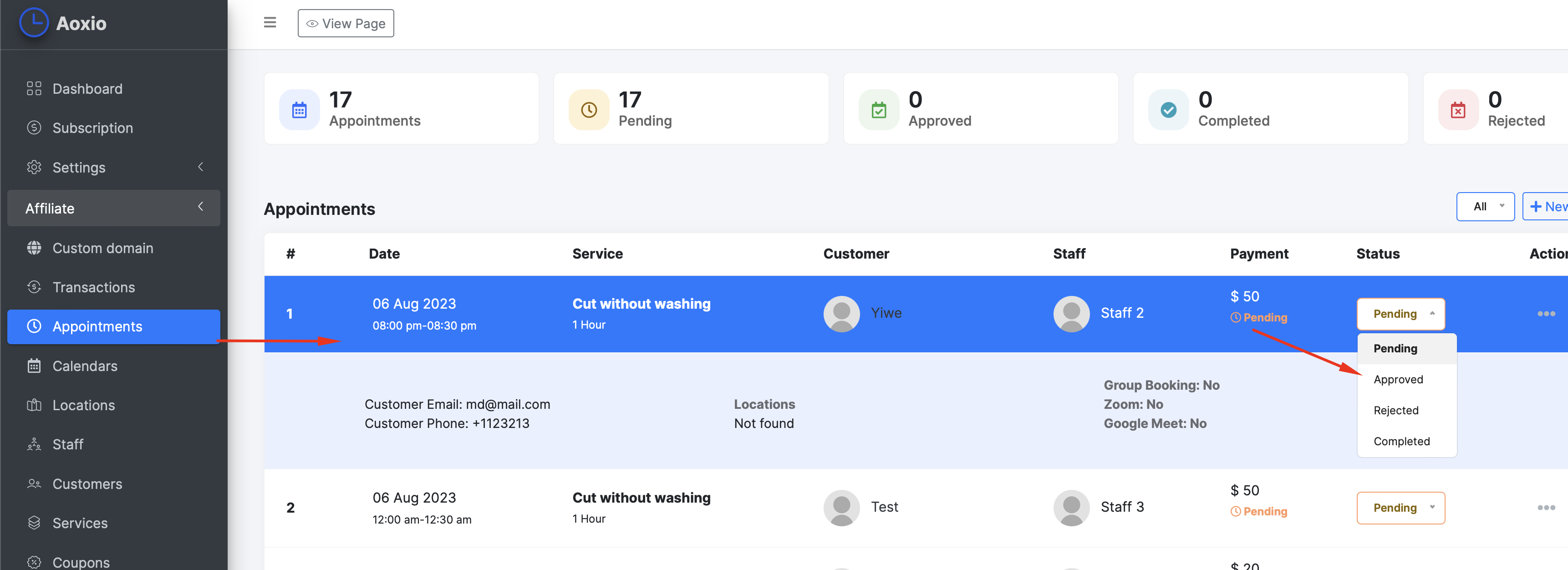
Task: Open Subscription menu item
Action: click(92, 128)
